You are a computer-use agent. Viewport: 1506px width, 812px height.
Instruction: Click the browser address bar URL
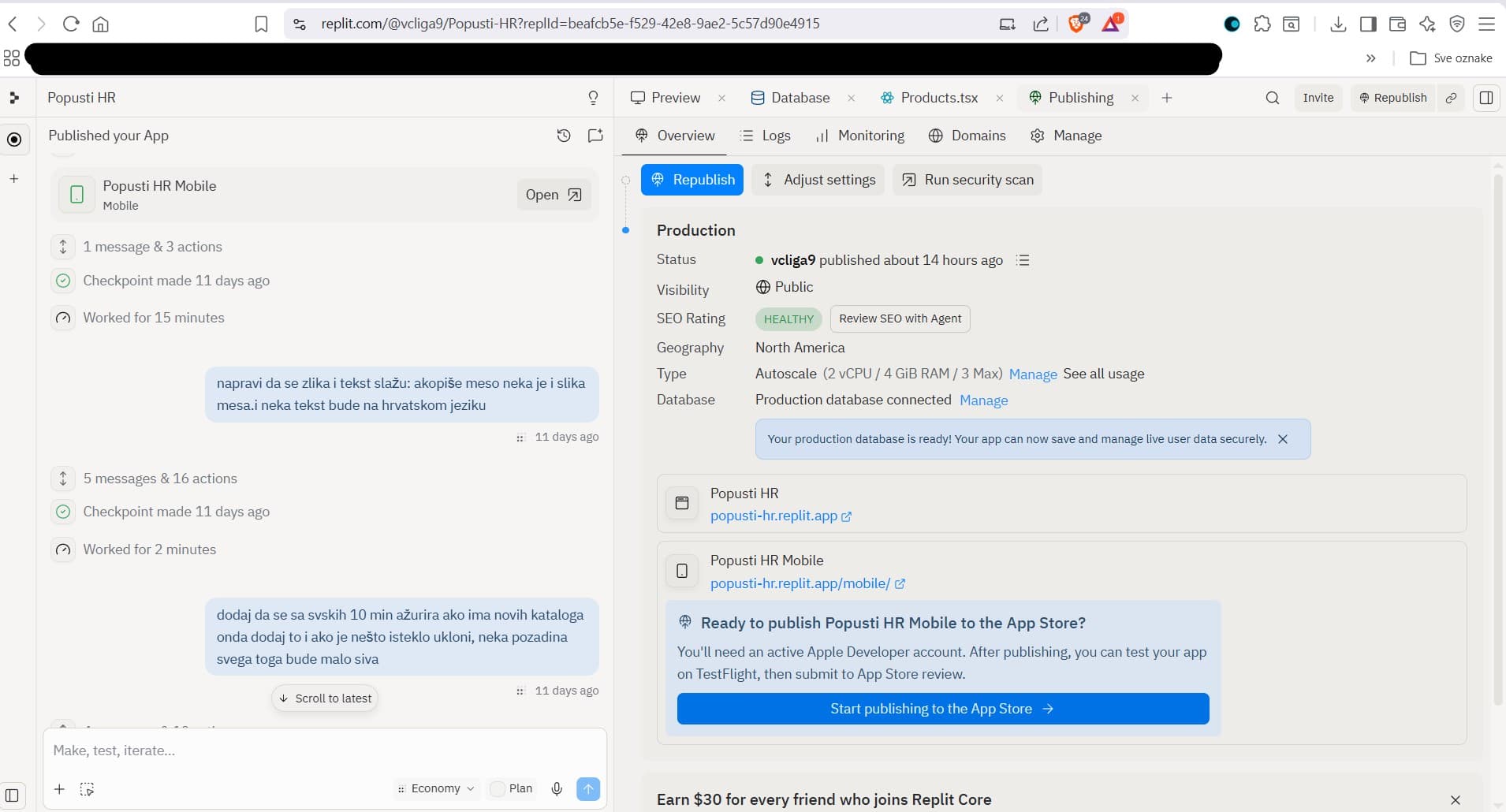[x=570, y=24]
